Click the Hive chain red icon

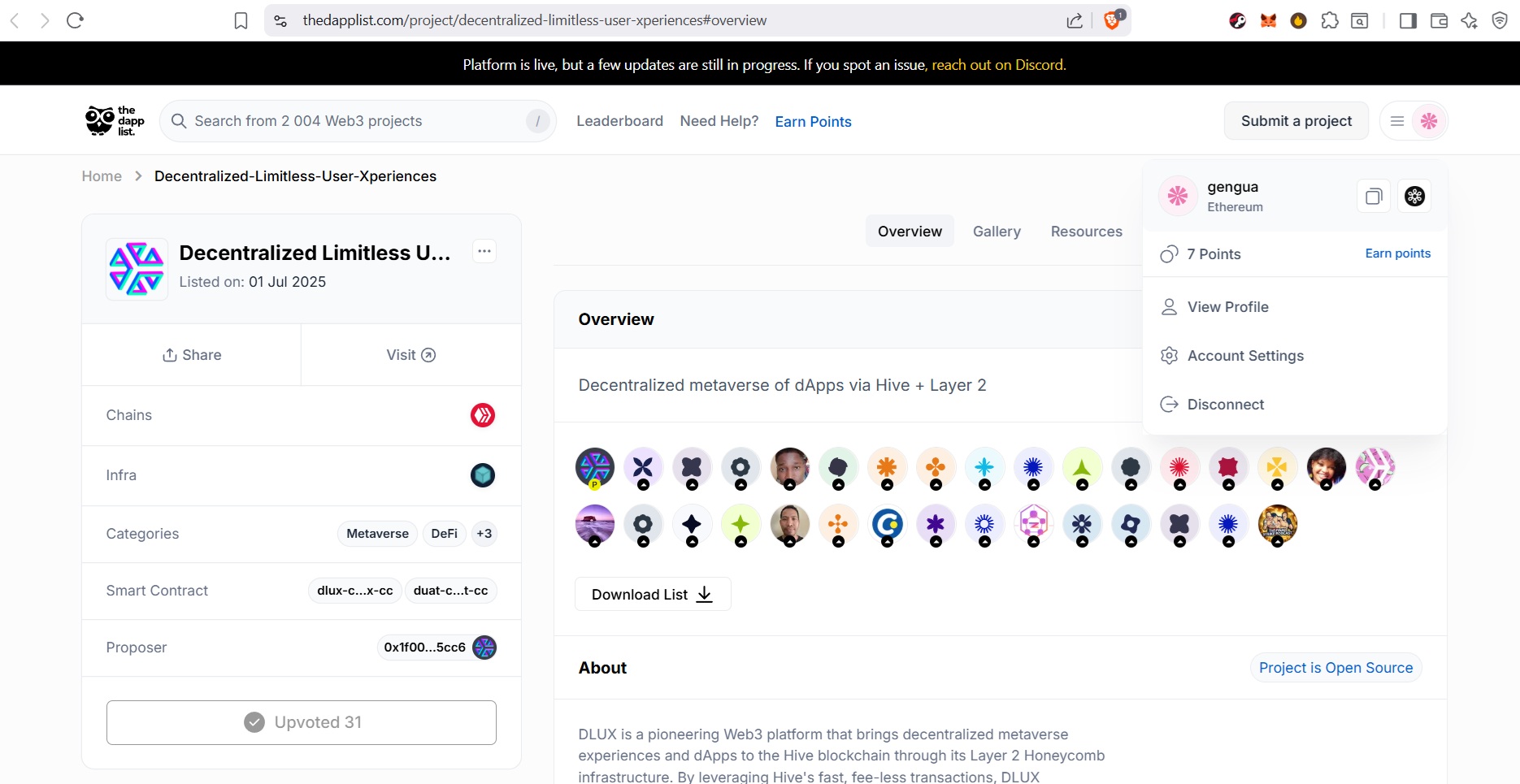click(483, 415)
